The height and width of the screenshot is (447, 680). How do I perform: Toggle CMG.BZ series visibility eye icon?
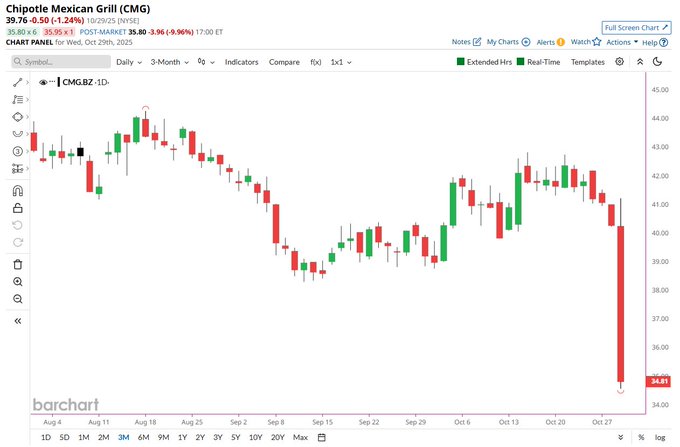pos(42,82)
